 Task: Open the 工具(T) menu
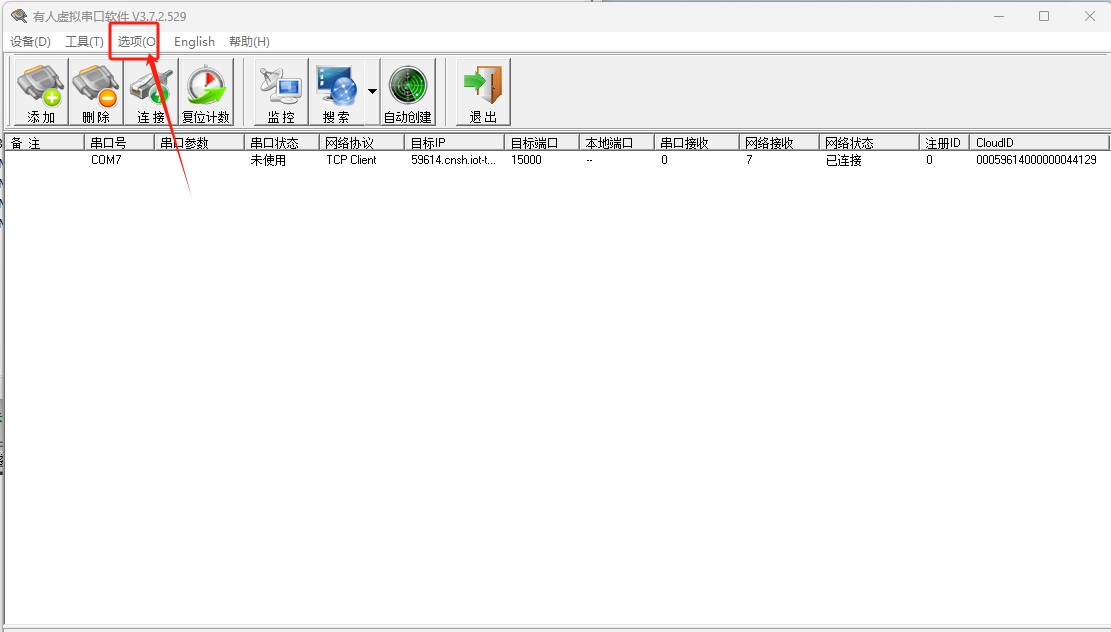tap(84, 42)
